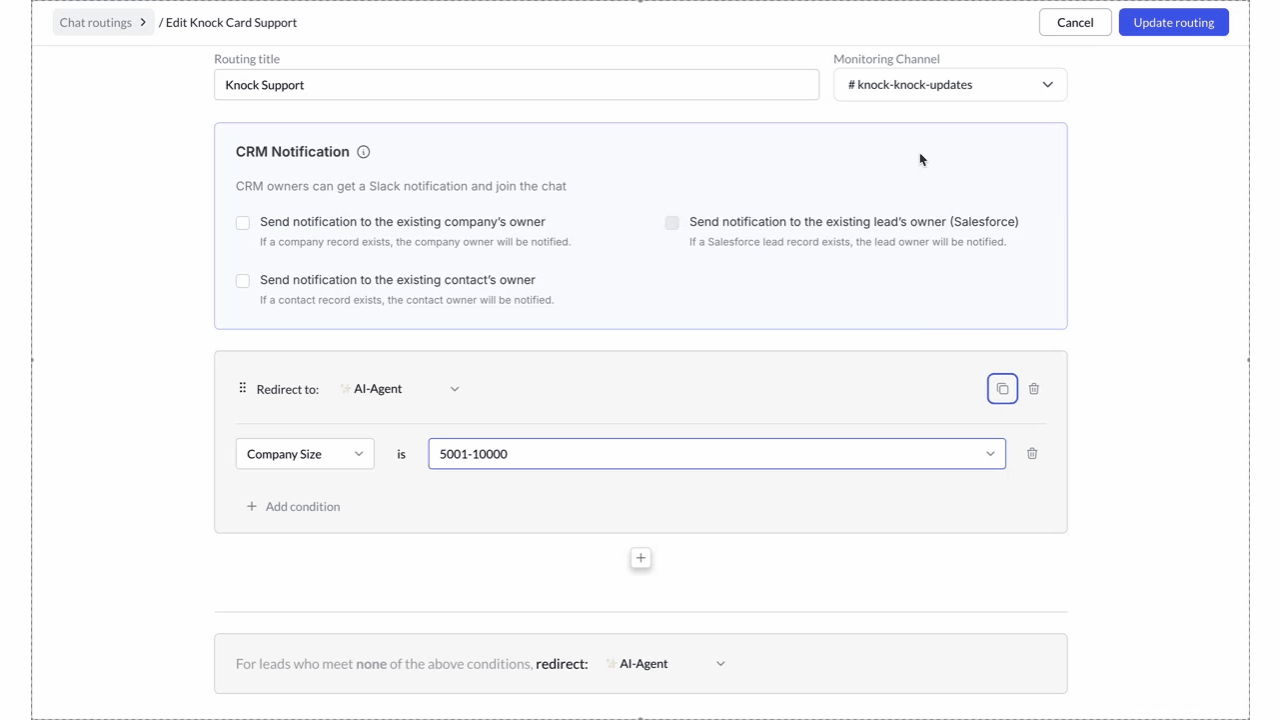Viewport: 1280px width, 720px height.
Task: Click the Cancel button
Action: (x=1075, y=22)
